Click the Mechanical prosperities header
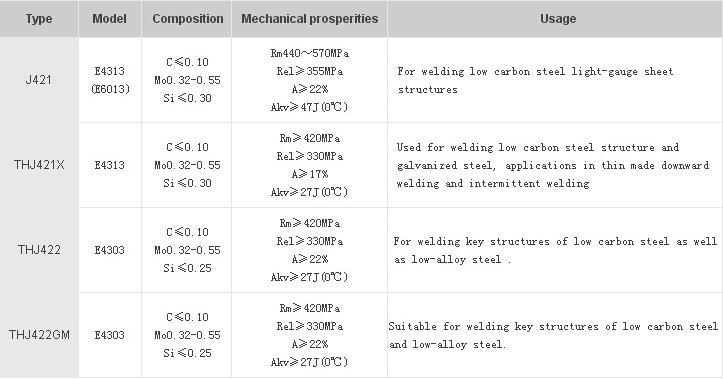Viewport: 723px width, 379px height. tap(309, 18)
